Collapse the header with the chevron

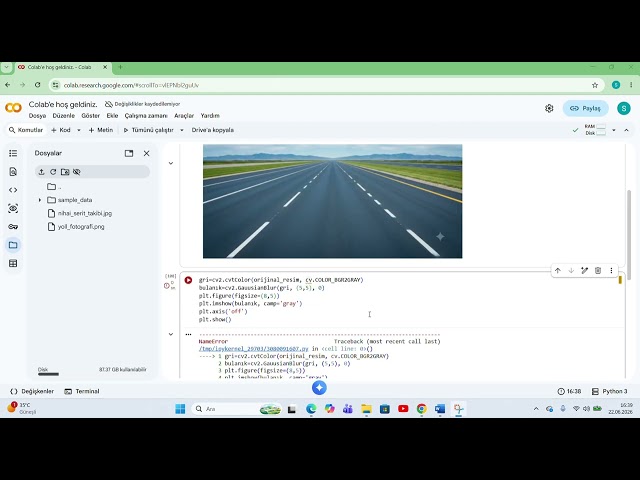pos(627,130)
